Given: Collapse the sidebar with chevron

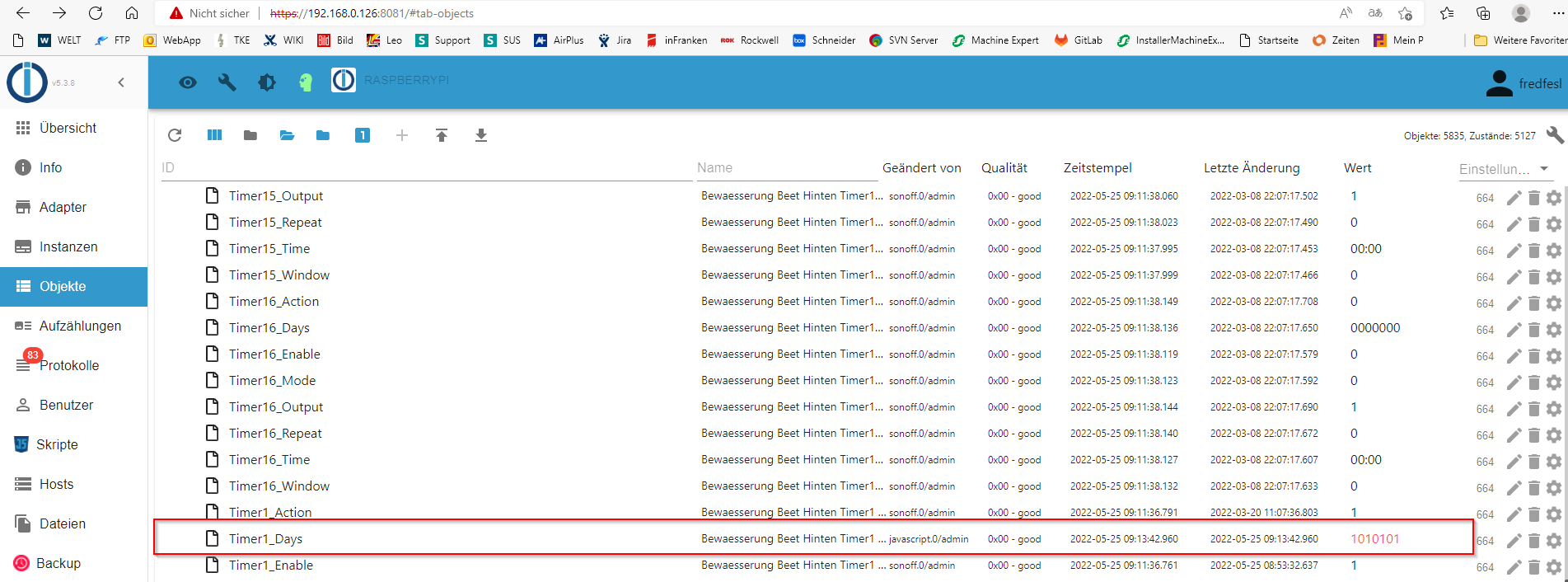Looking at the screenshot, I should 121,82.
